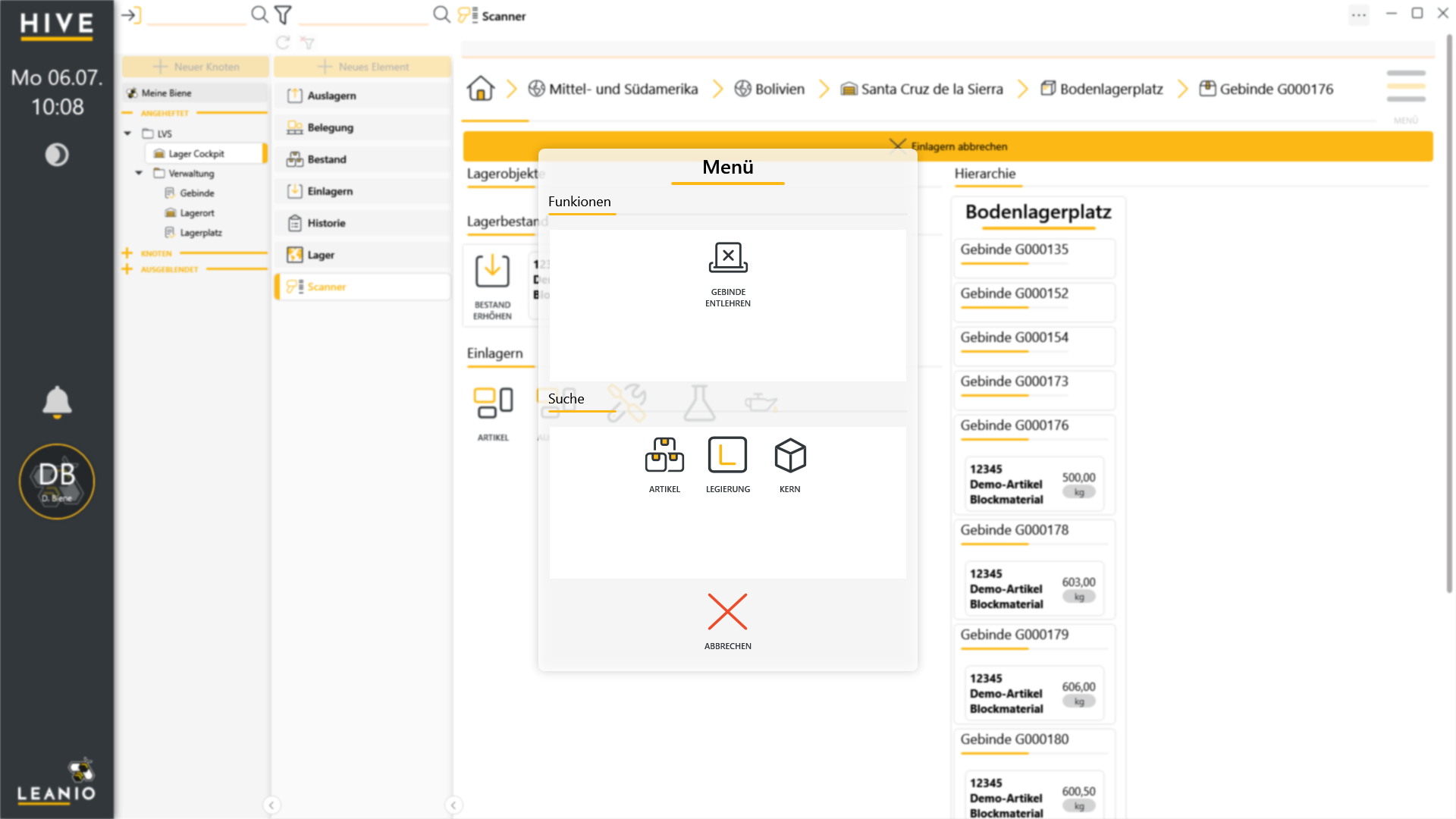Toggle dark mode half-moon icon
The height and width of the screenshot is (819, 1456).
click(57, 155)
